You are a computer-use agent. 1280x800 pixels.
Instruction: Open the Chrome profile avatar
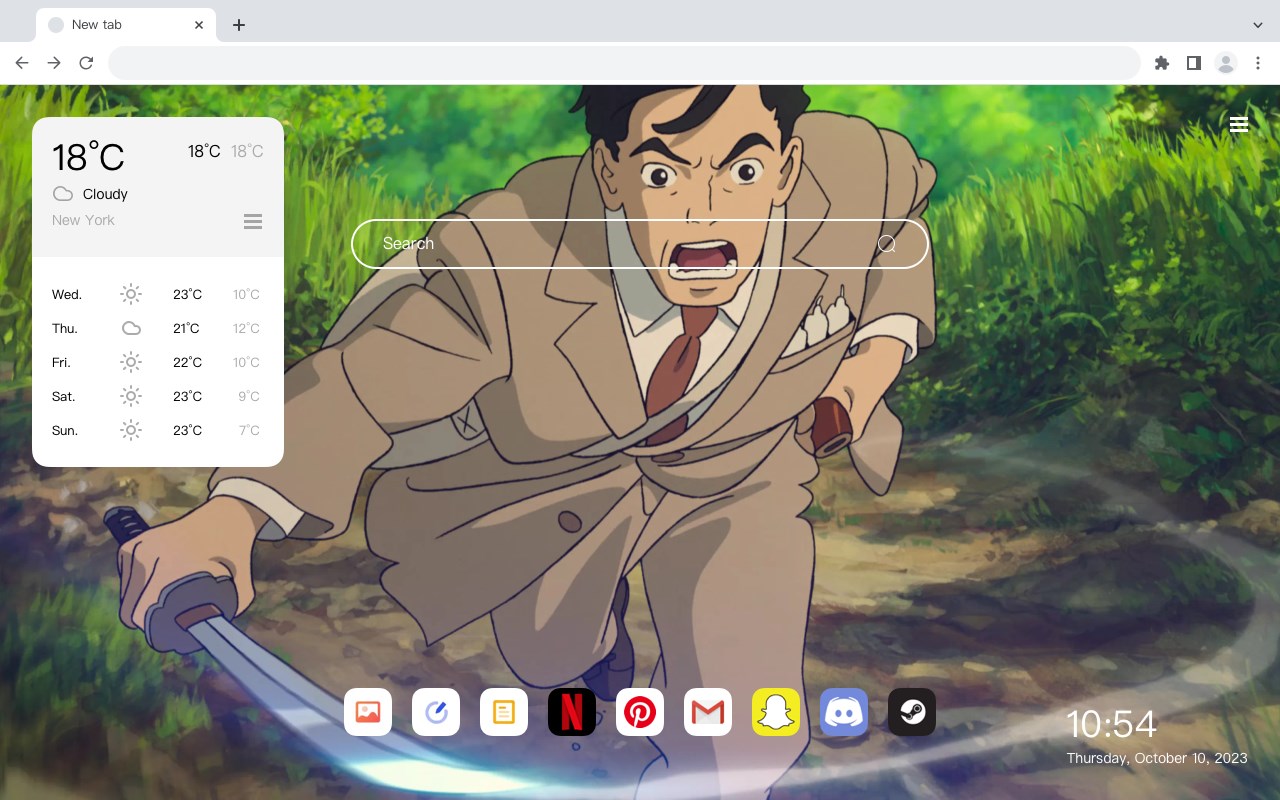click(1226, 63)
